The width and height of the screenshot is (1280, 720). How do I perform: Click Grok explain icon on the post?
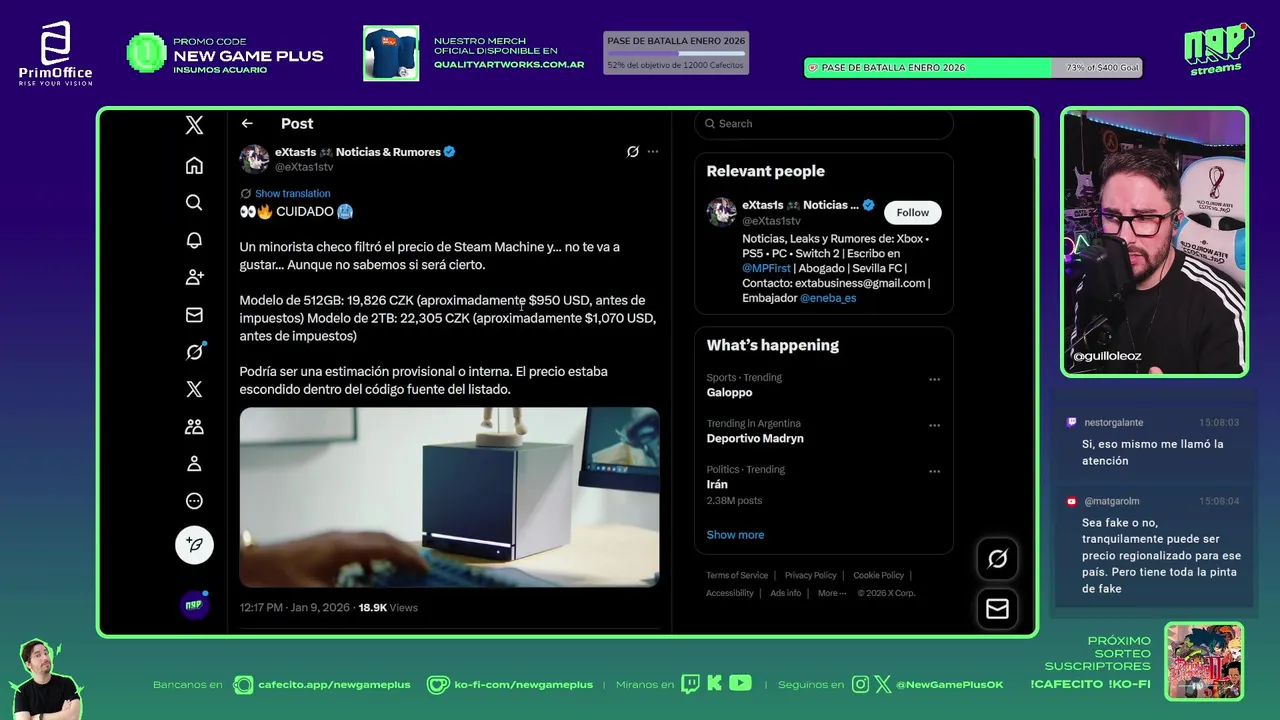pyautogui.click(x=632, y=152)
